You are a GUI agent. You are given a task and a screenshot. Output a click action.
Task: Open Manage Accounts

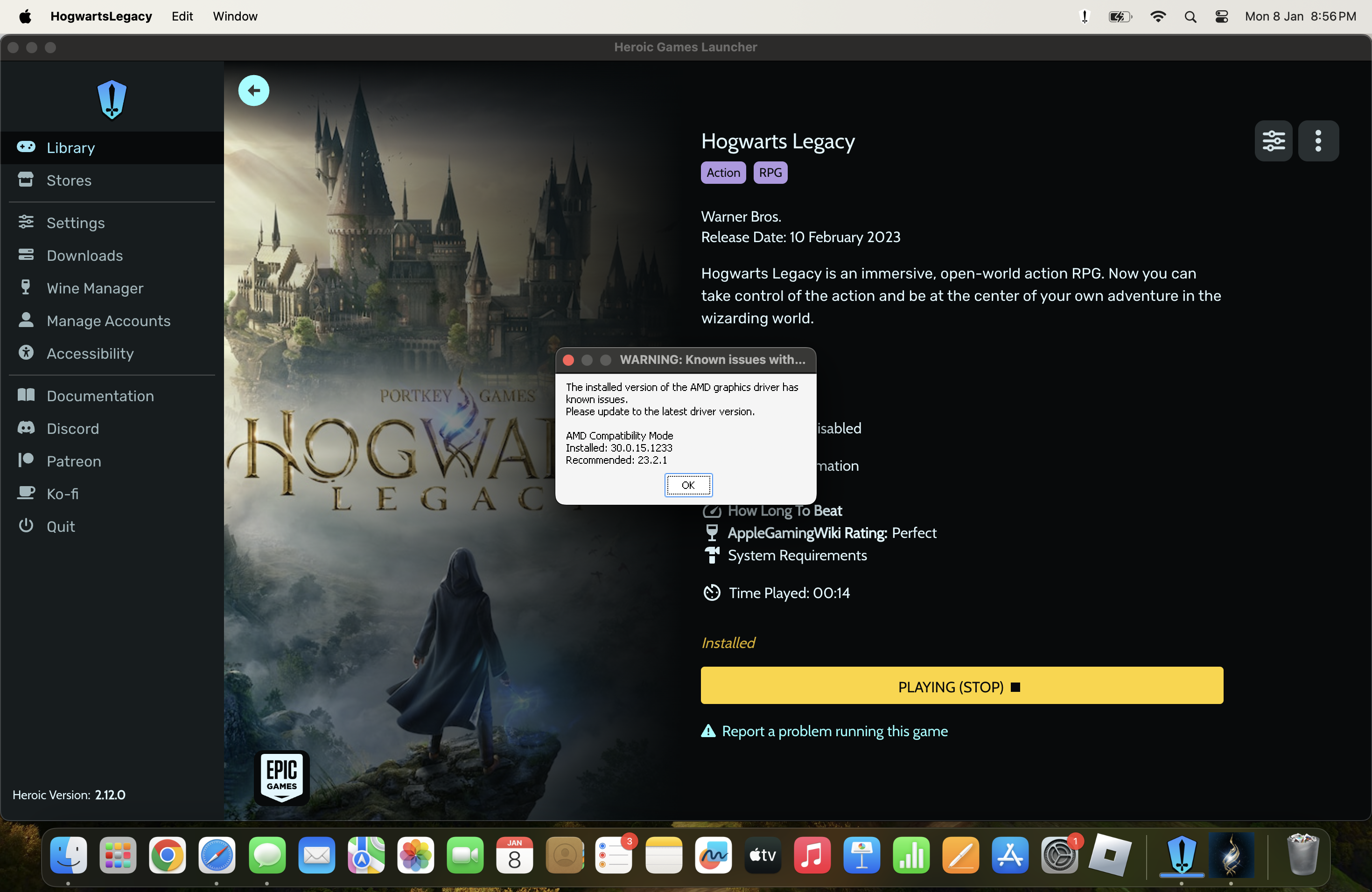(112, 321)
